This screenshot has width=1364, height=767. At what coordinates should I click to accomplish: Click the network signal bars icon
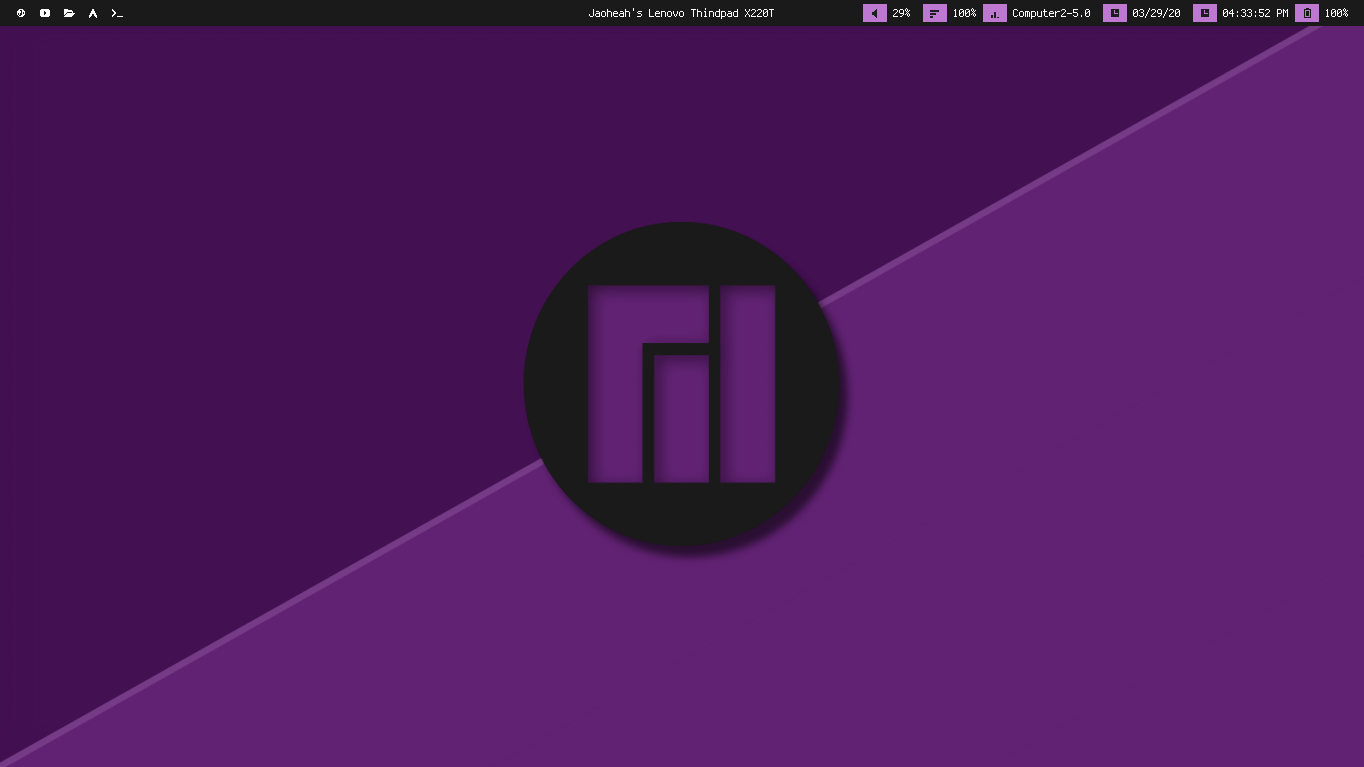pyautogui.click(x=994, y=13)
